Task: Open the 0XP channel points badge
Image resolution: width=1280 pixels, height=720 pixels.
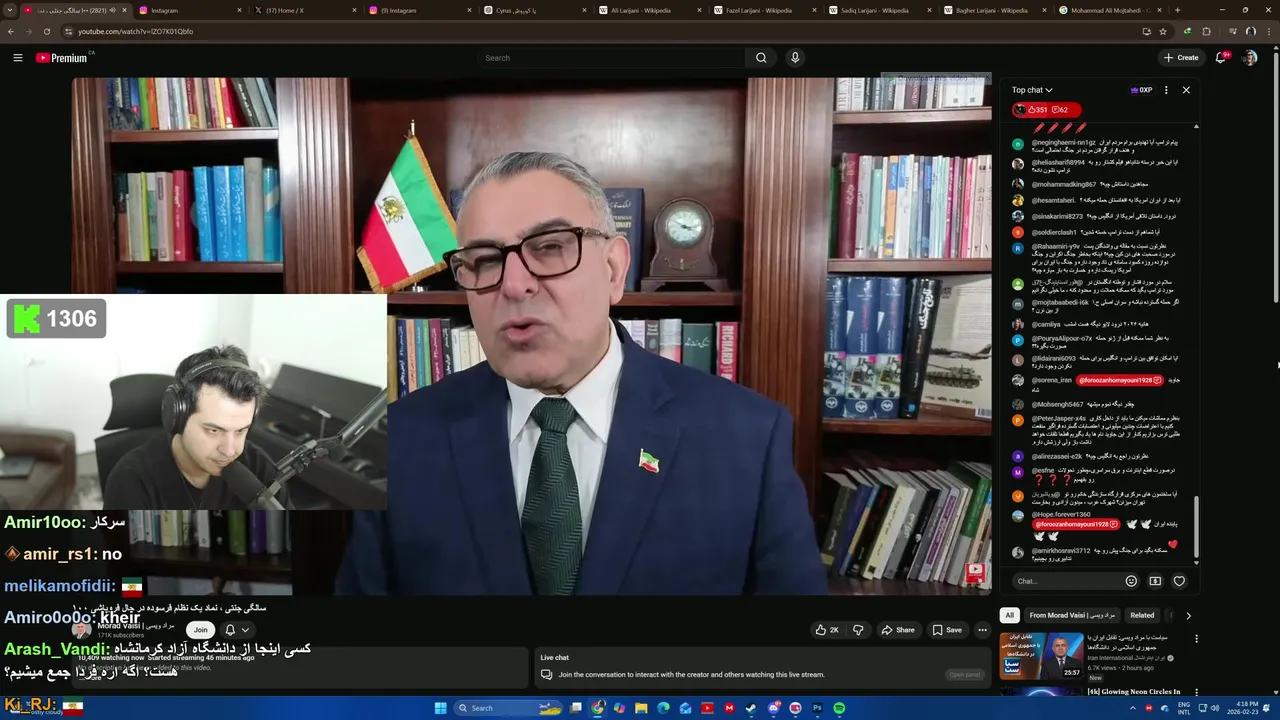Action: (x=1141, y=90)
